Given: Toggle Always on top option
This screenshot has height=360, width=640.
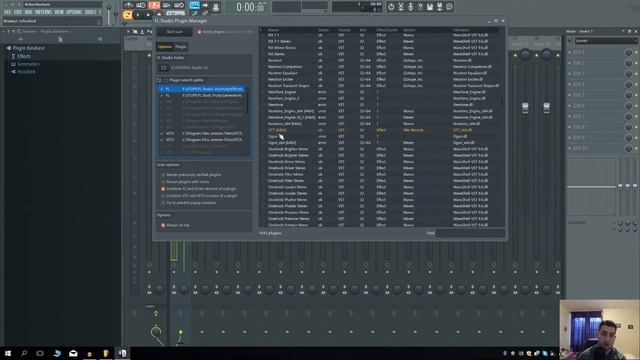Looking at the screenshot, I should 163,225.
